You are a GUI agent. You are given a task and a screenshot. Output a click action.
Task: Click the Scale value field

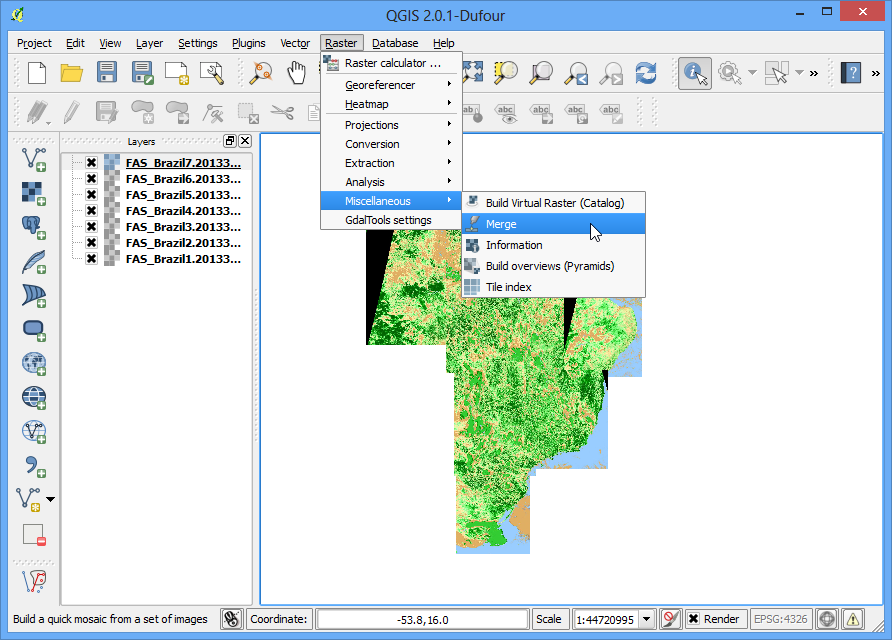[606, 620]
